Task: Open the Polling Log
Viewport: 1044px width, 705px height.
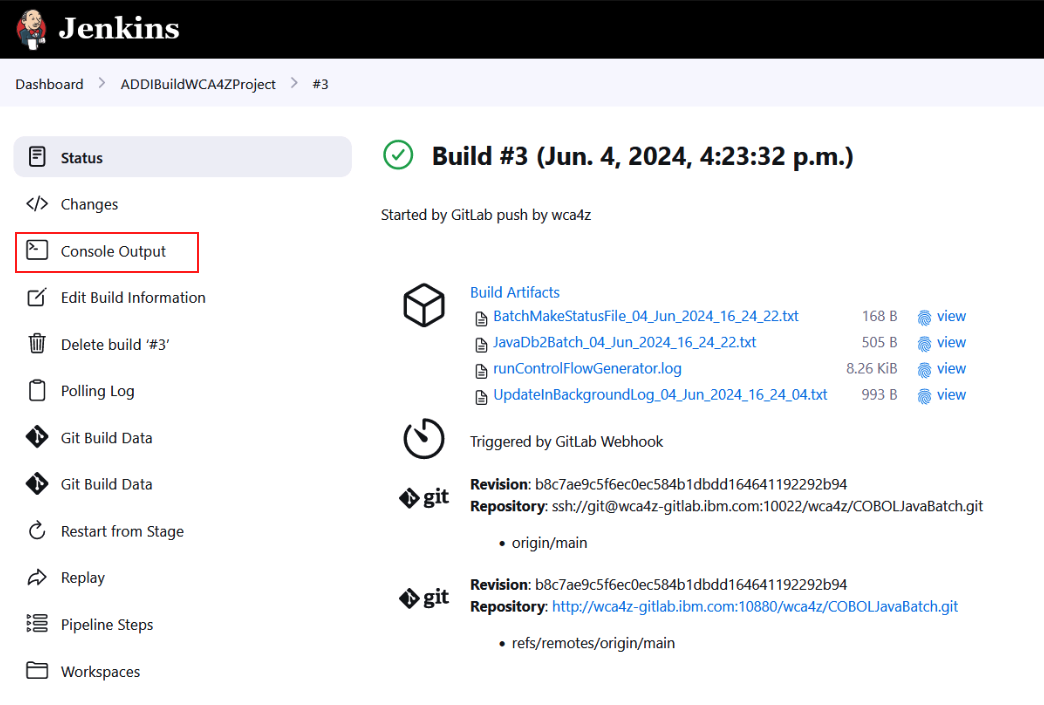Action: click(97, 391)
